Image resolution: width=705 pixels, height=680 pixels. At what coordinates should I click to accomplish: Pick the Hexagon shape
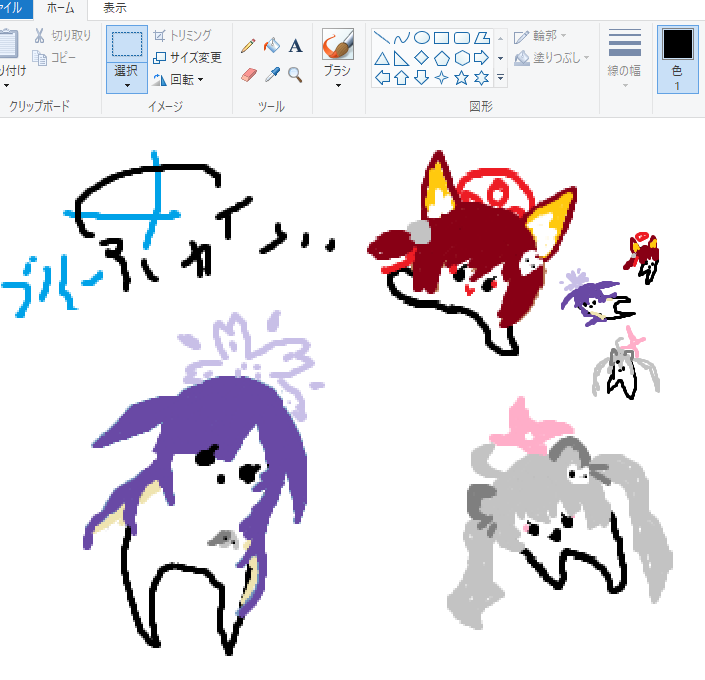(462, 58)
